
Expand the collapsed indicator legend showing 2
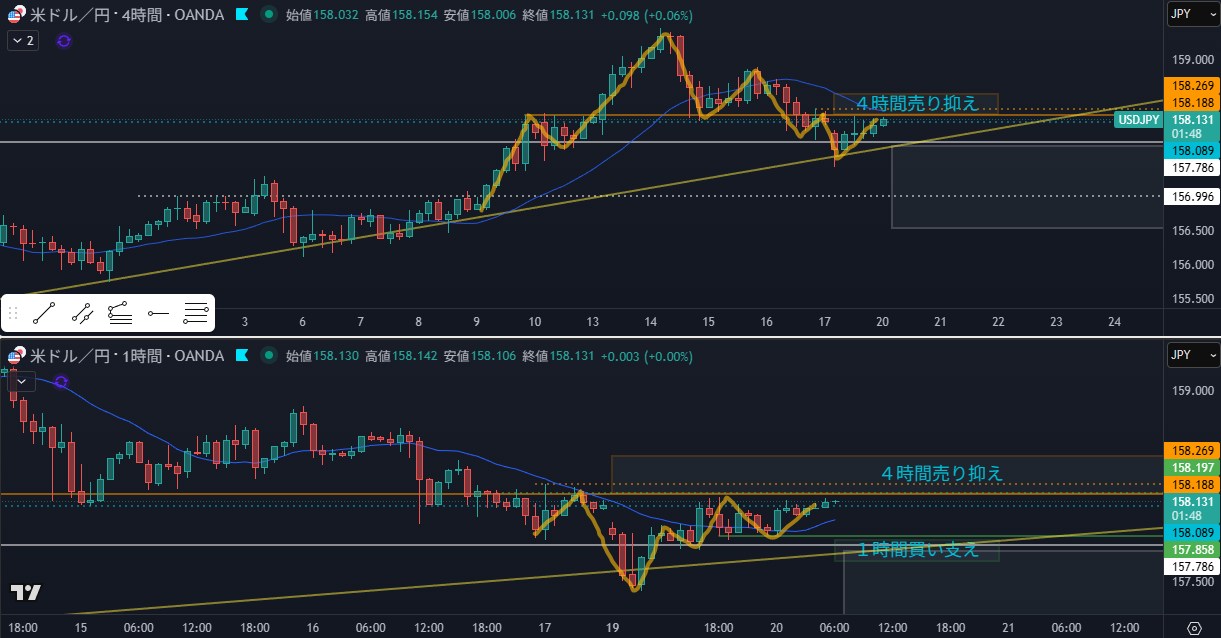pos(23,41)
